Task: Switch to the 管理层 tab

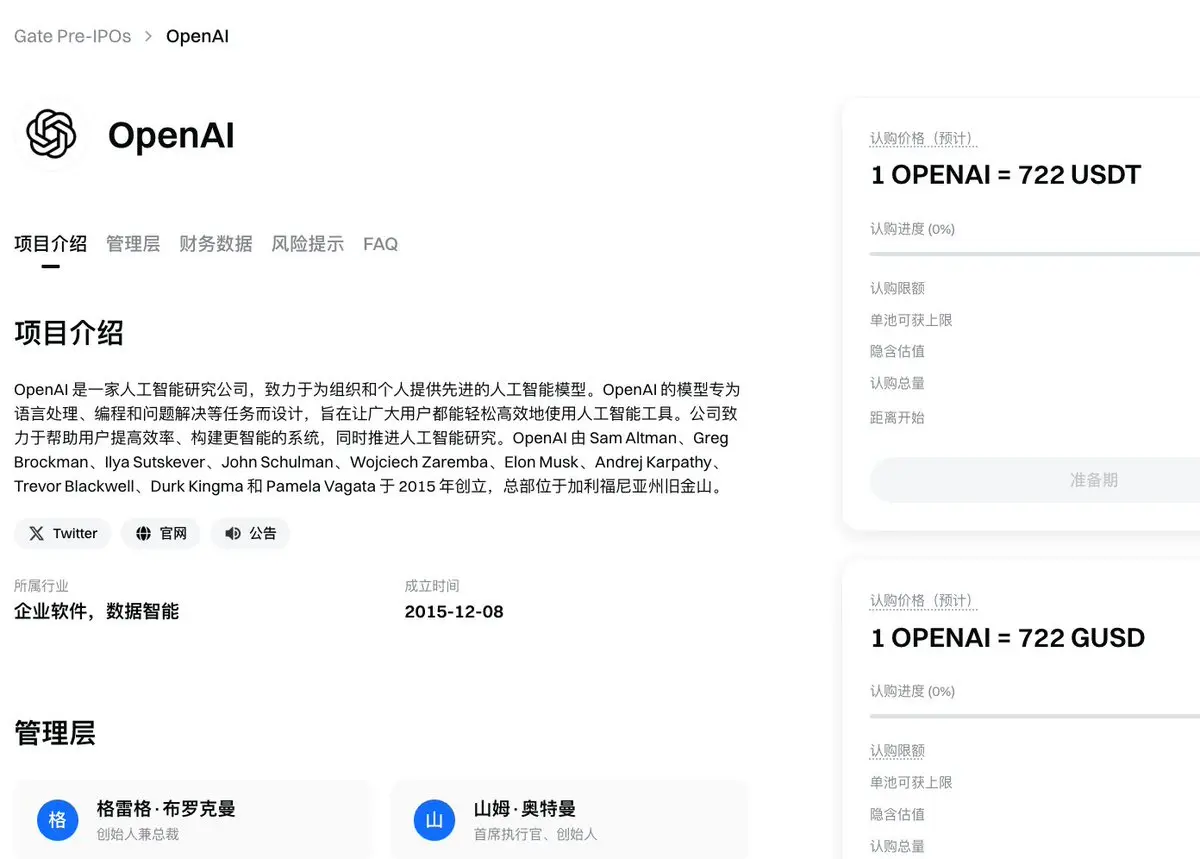Action: click(133, 244)
